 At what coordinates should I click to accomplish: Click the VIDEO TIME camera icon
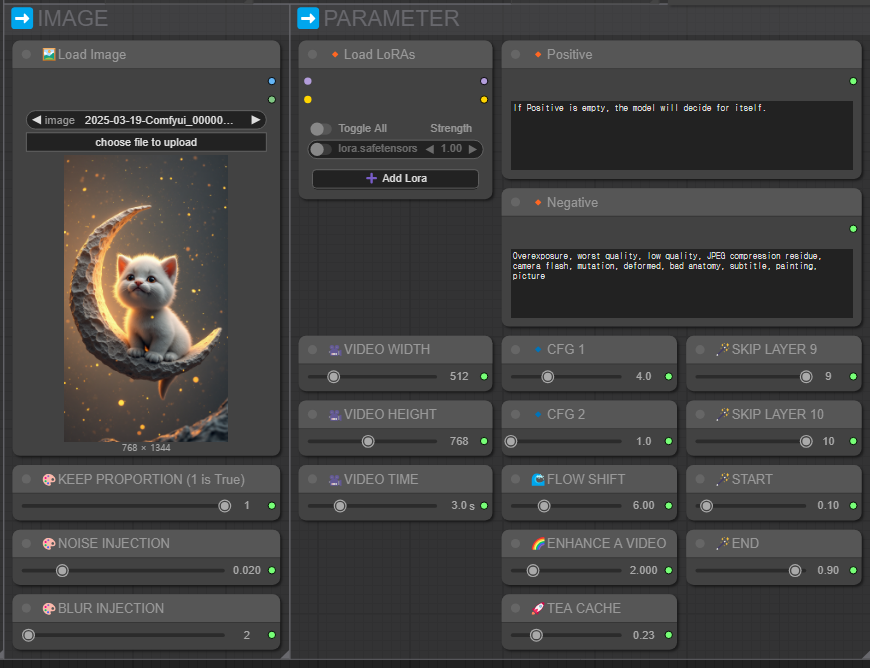coord(335,479)
